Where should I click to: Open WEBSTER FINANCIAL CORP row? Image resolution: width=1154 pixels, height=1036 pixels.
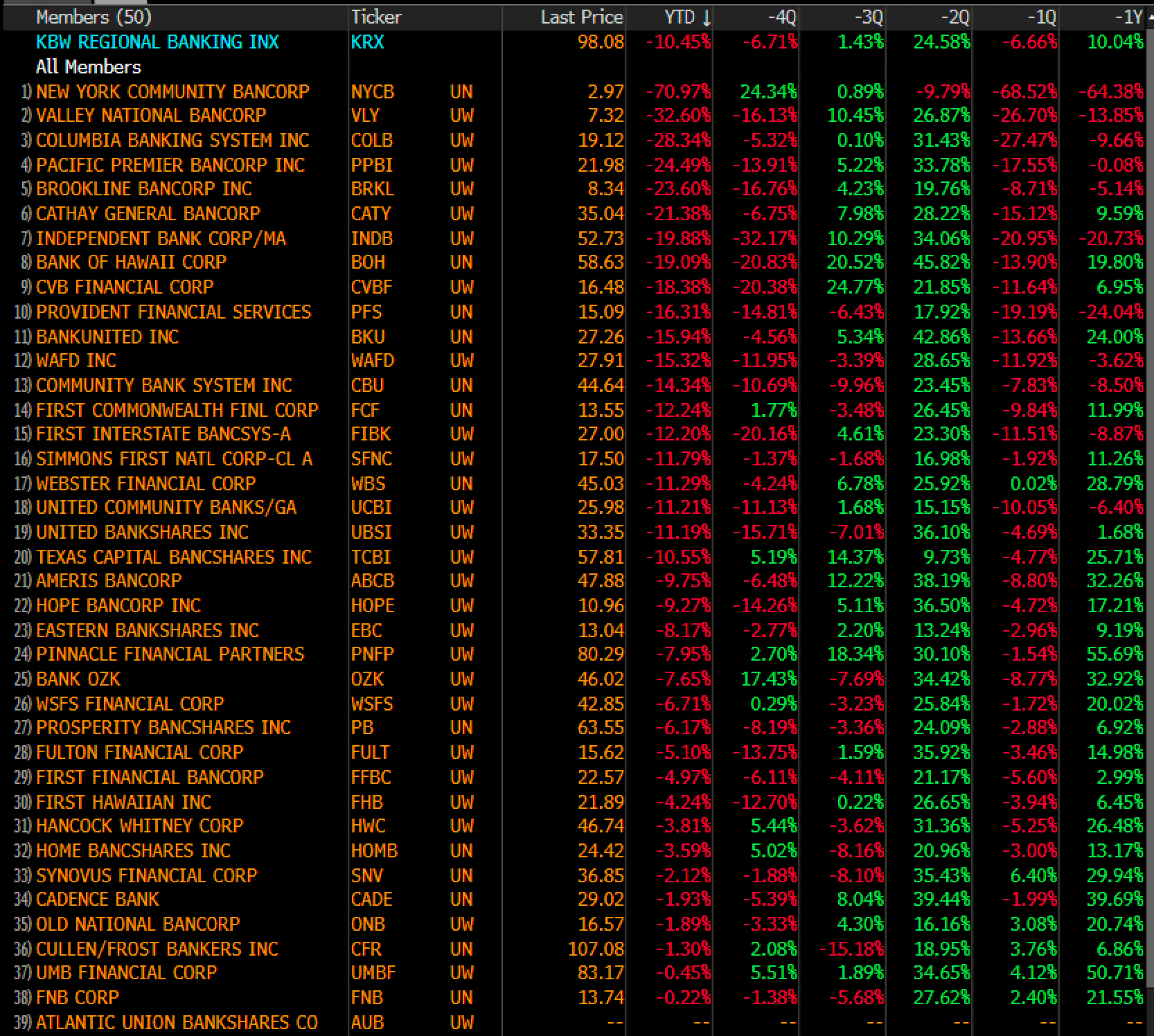click(575, 483)
